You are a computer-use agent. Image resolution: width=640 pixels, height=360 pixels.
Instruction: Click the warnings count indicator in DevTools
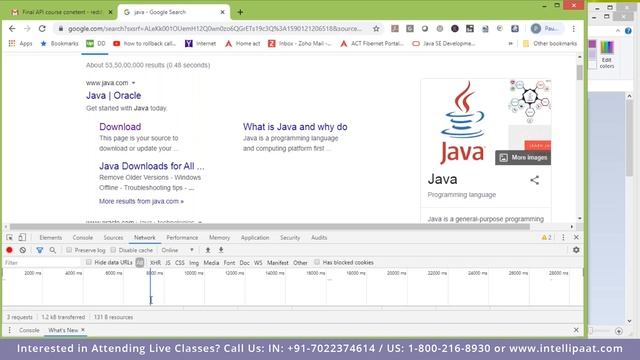coord(546,237)
